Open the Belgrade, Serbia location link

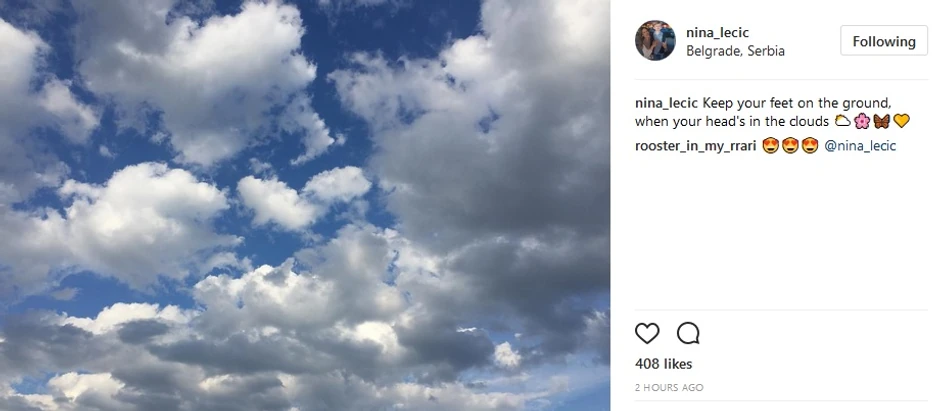[x=735, y=51]
